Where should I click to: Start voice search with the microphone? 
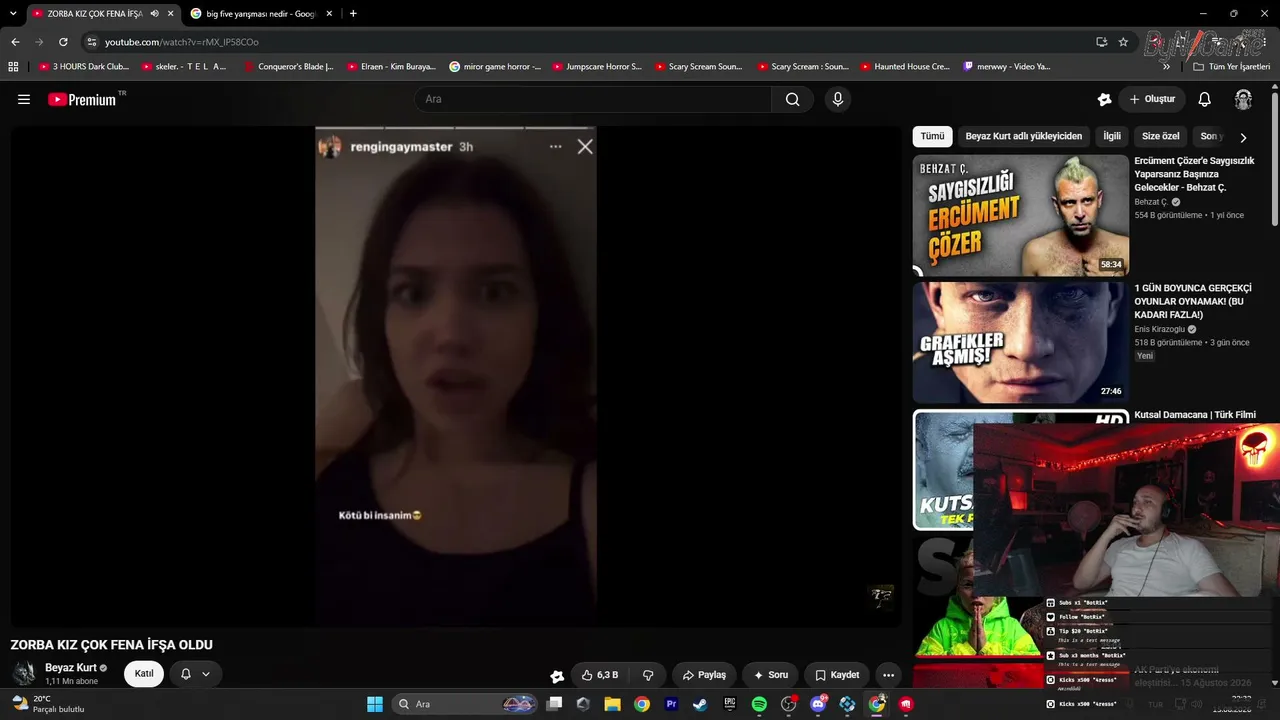point(838,99)
